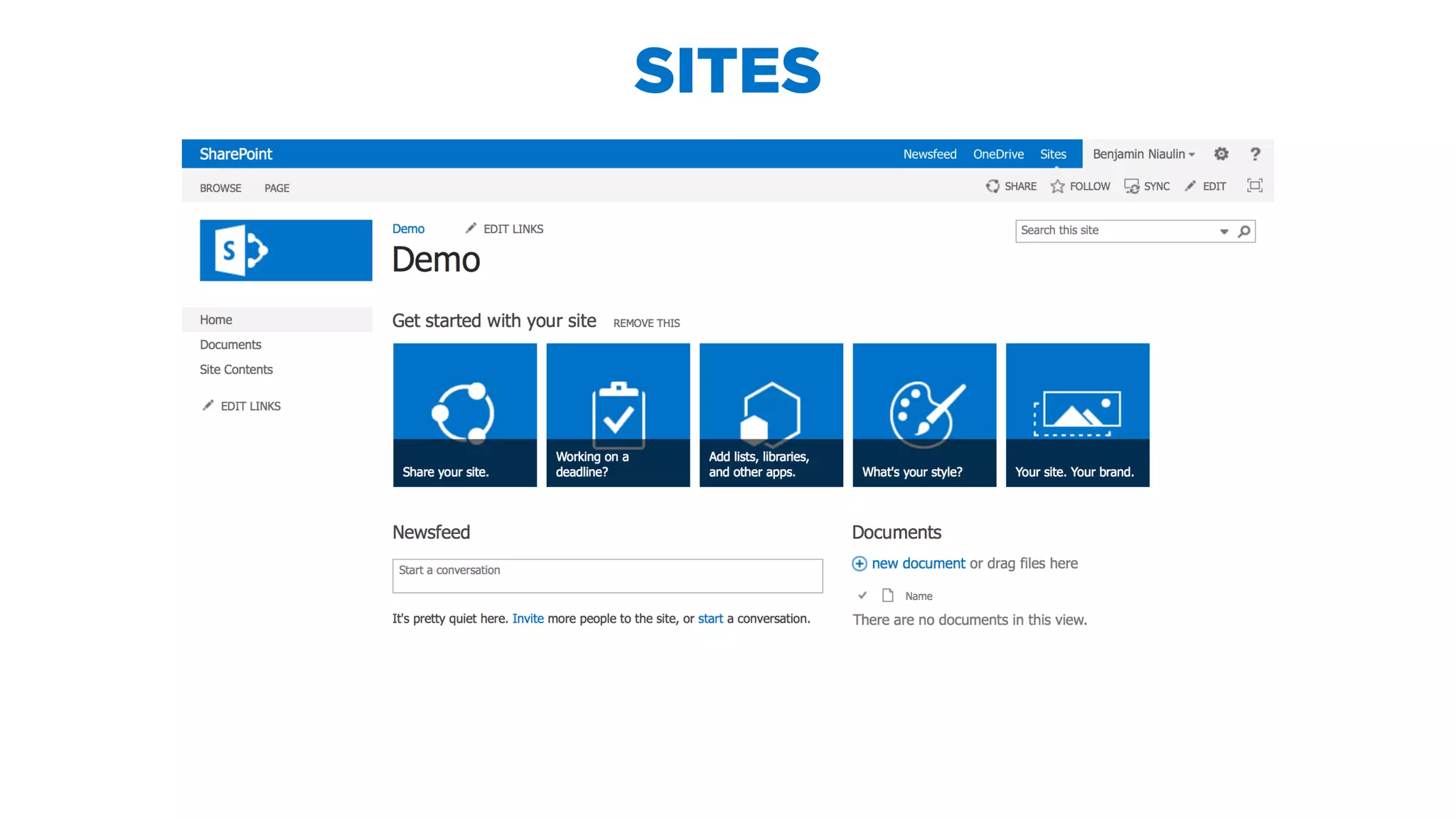The width and height of the screenshot is (1456, 819).
Task: Open the search scope dropdown arrow
Action: tap(1224, 231)
